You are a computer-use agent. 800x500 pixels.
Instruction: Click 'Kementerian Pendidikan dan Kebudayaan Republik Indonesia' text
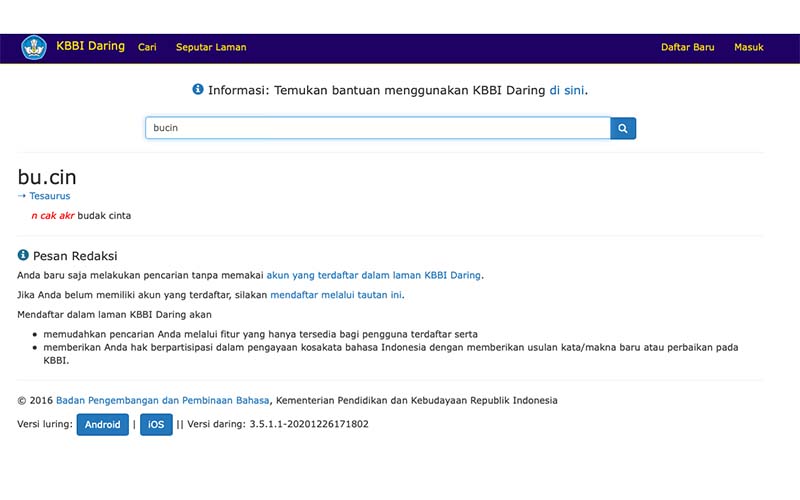[416, 401]
